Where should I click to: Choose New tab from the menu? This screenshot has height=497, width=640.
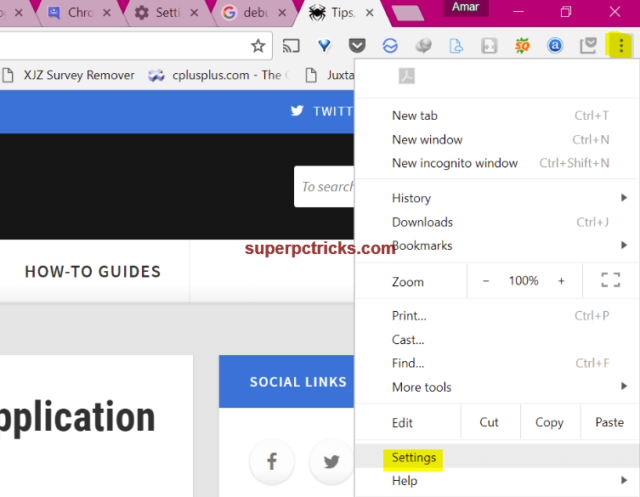(497, 115)
